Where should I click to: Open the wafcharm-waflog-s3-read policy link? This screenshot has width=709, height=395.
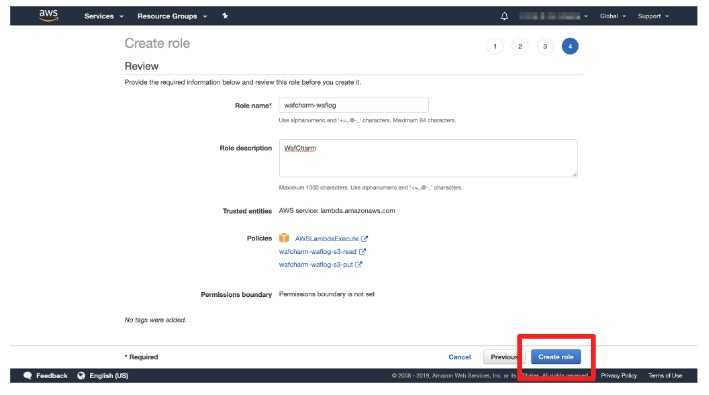317,252
